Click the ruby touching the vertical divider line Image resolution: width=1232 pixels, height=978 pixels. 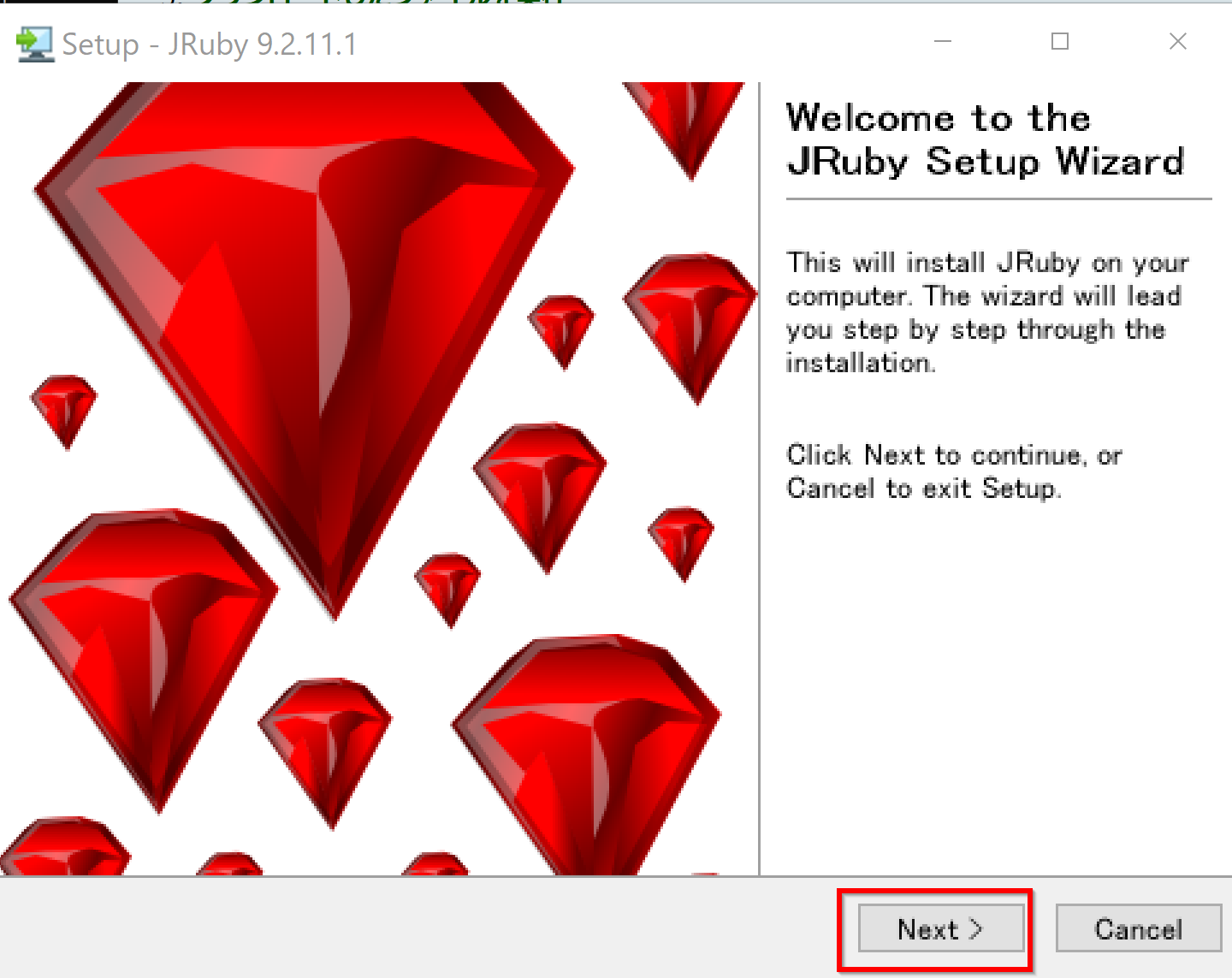point(690,328)
